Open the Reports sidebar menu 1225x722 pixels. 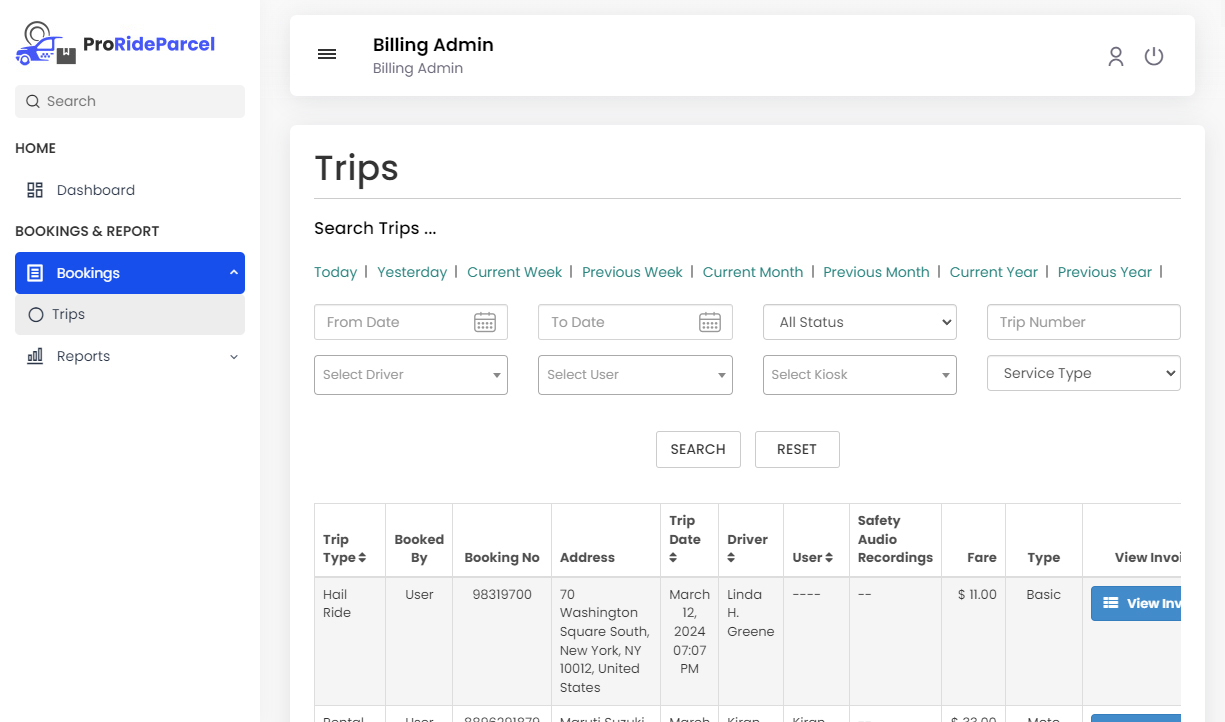[130, 356]
